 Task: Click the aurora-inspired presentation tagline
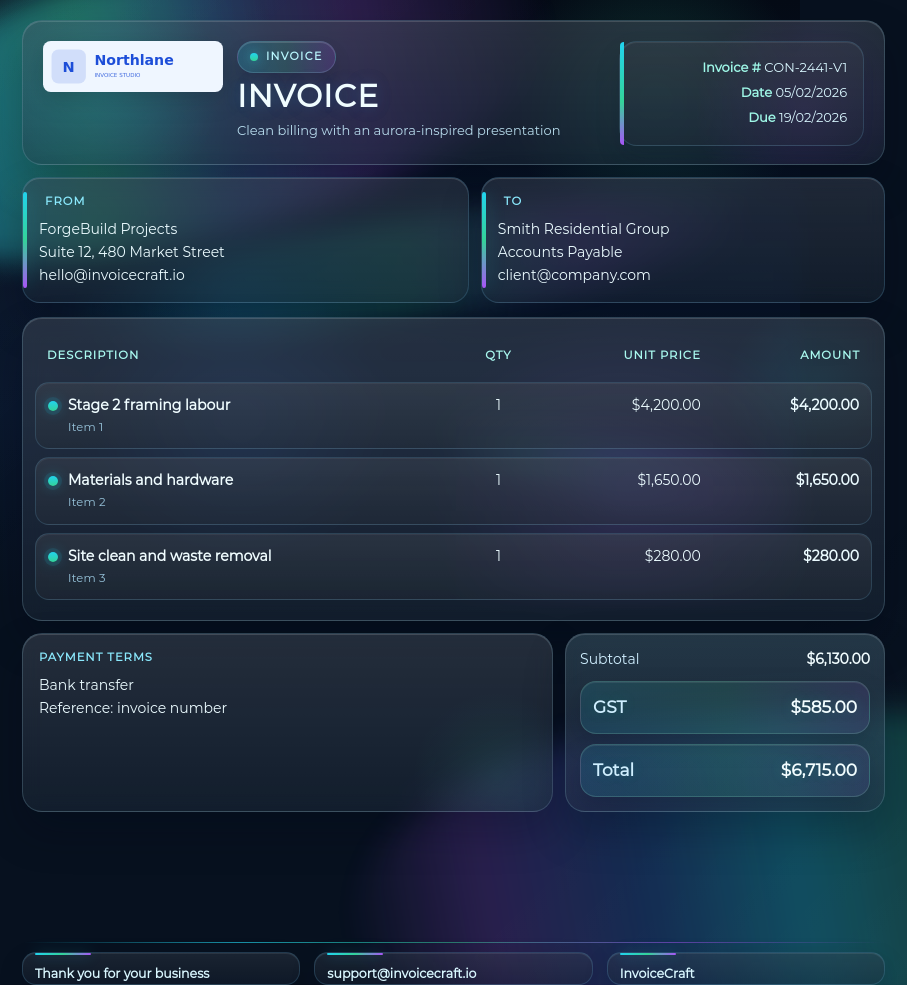coord(398,131)
